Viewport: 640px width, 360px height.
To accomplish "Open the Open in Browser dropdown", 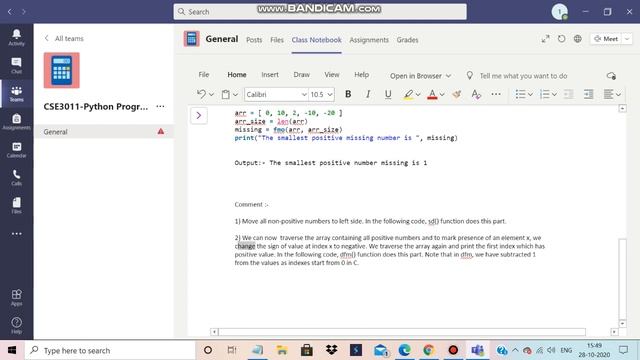I will (420, 76).
